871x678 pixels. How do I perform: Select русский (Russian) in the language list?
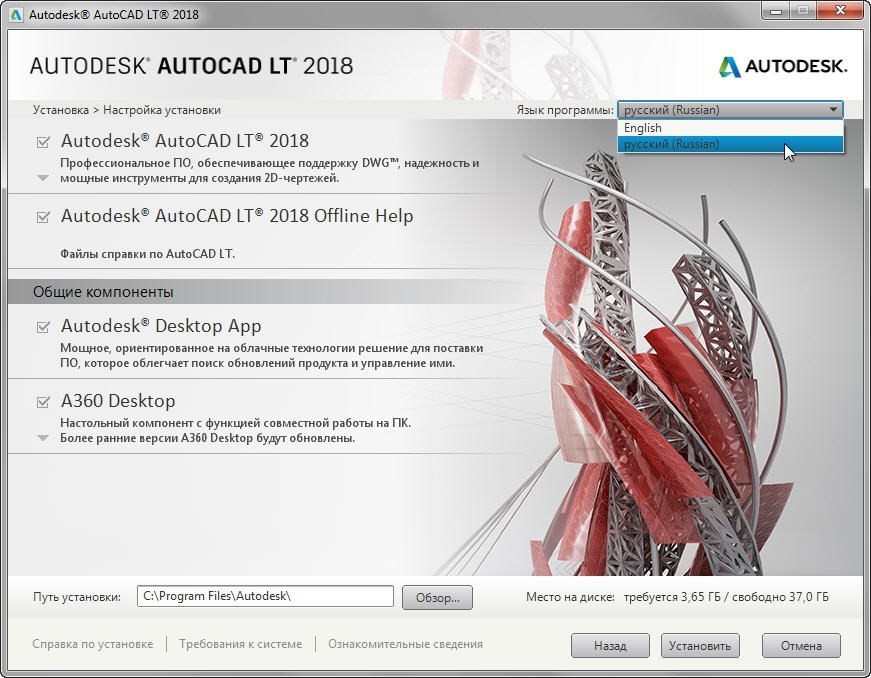coord(730,144)
